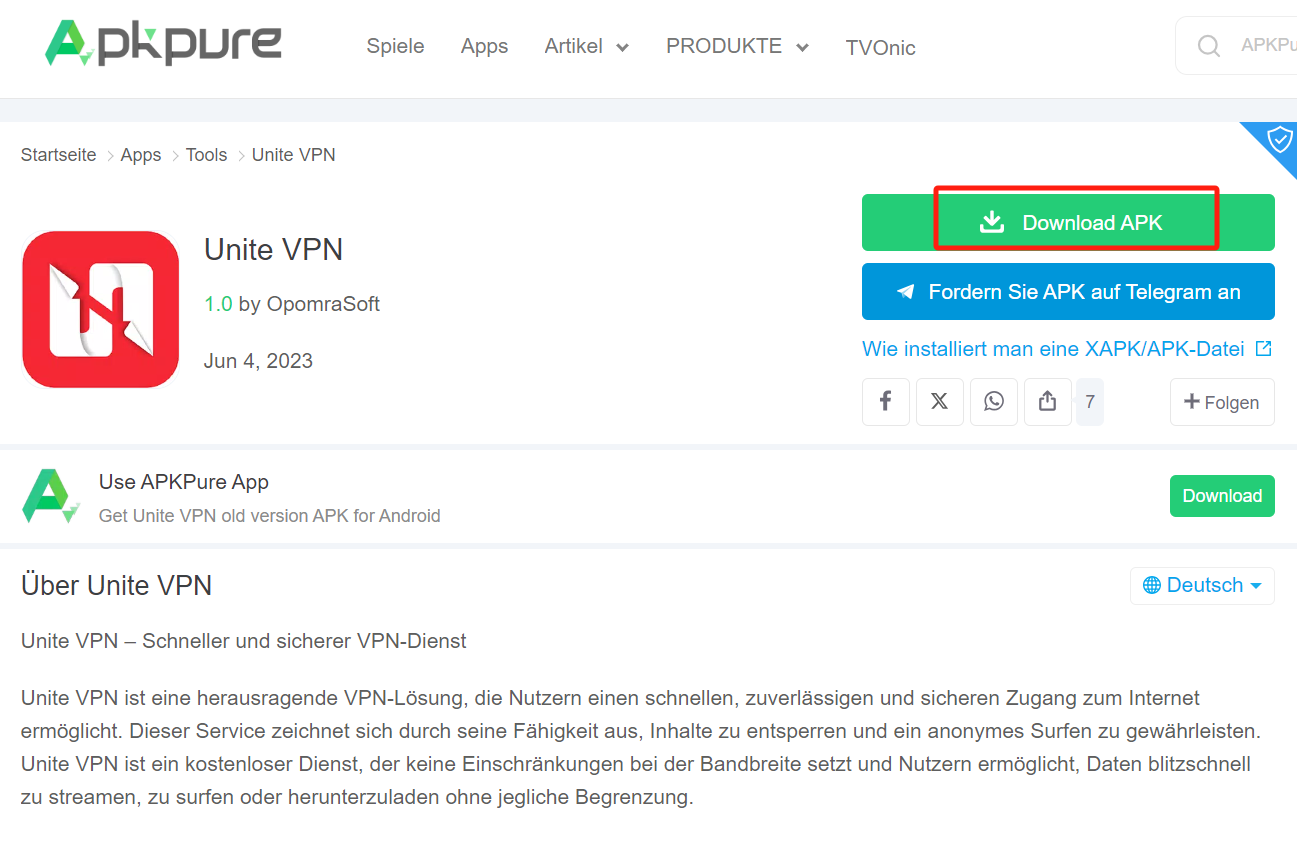Open the XAPK/APK installation guide link
Screen dimensions: 1297x847
1056,349
